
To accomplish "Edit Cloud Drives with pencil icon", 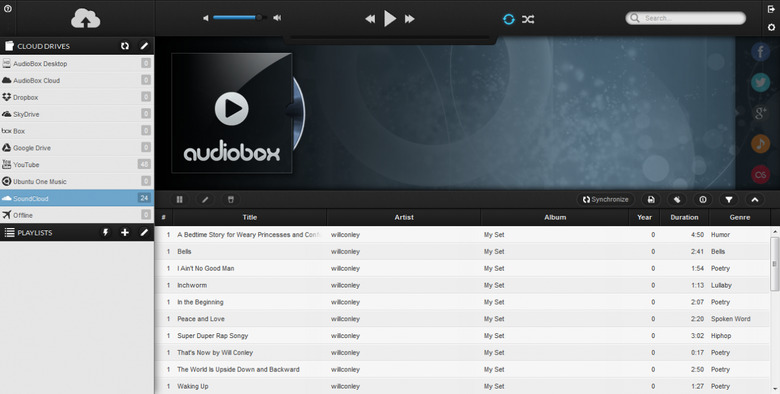I will click(144, 46).
